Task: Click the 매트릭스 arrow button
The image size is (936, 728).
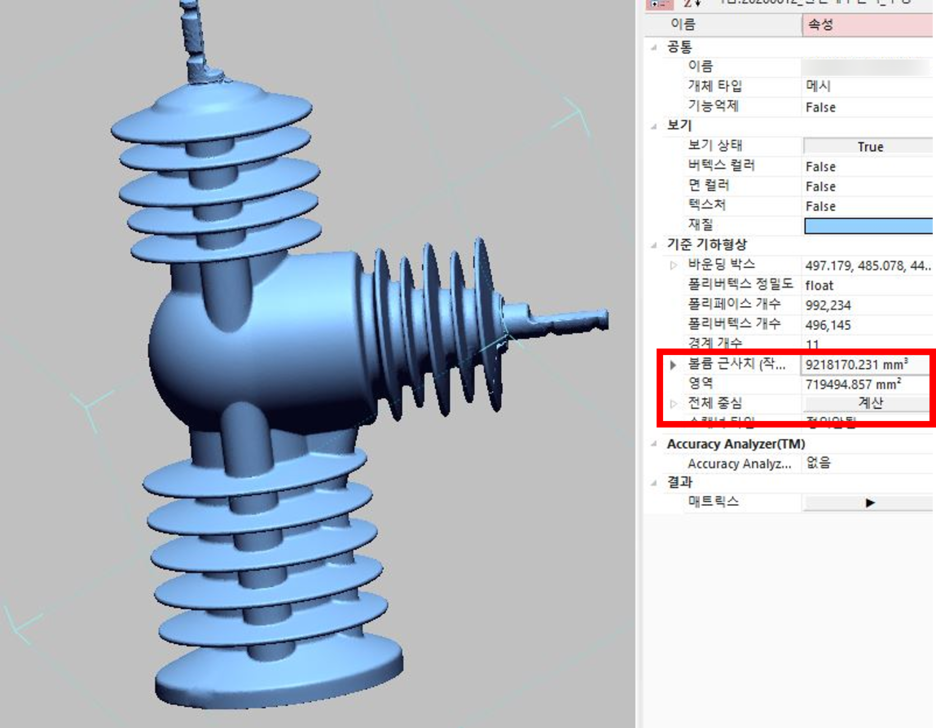Action: point(869,502)
